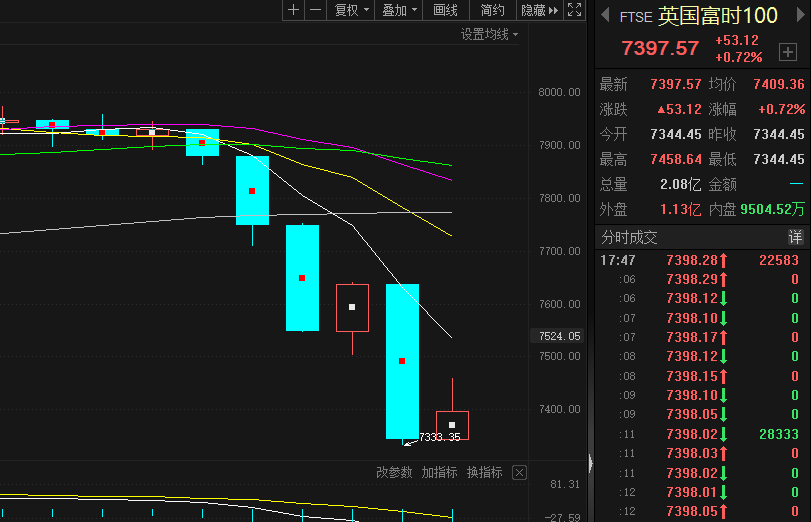The image size is (811, 522).
Task: Click the zoom in plus icon
Action: [x=293, y=10]
